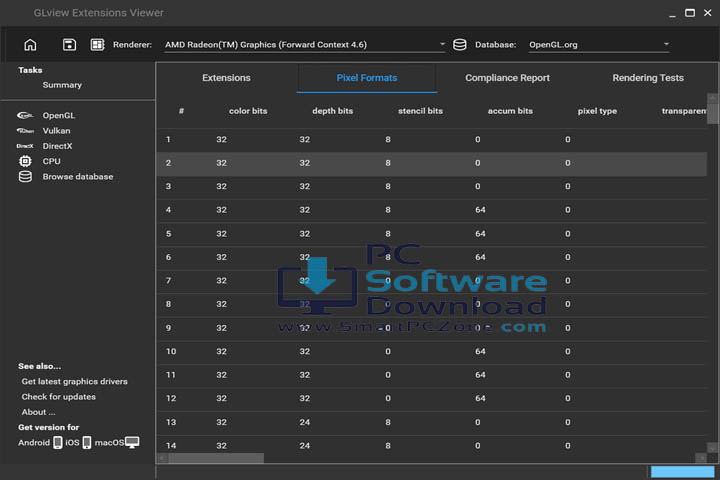720x480 pixels.
Task: Click the Save (floppy disk) icon
Action: (69, 45)
